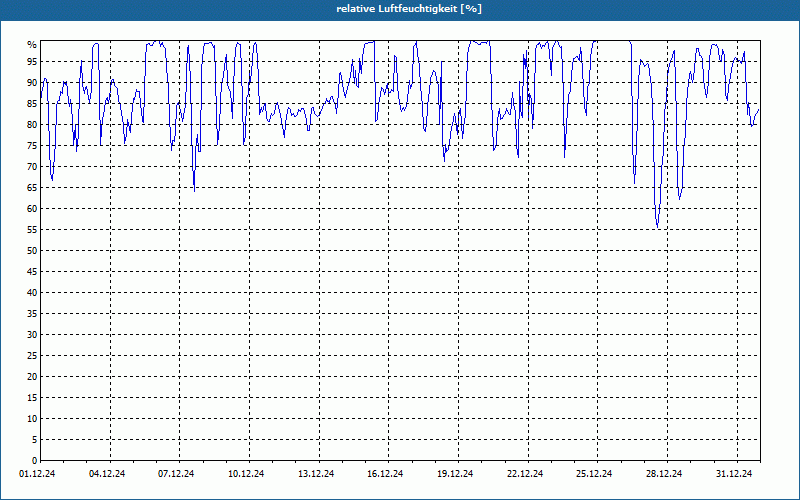Click the x-axis date label 28.12.24
The image size is (800, 500).
664,474
